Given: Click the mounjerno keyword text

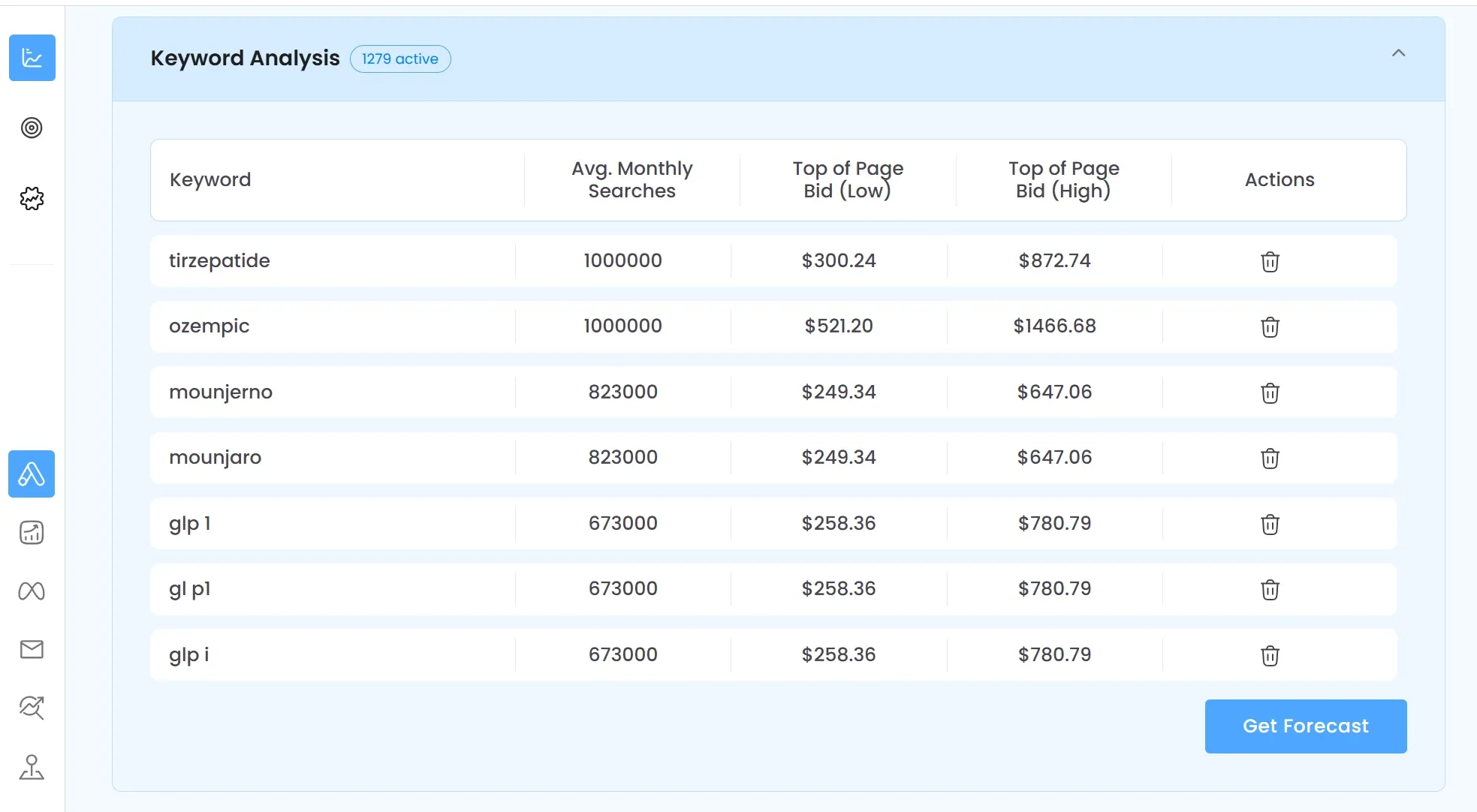Looking at the screenshot, I should click(220, 392).
